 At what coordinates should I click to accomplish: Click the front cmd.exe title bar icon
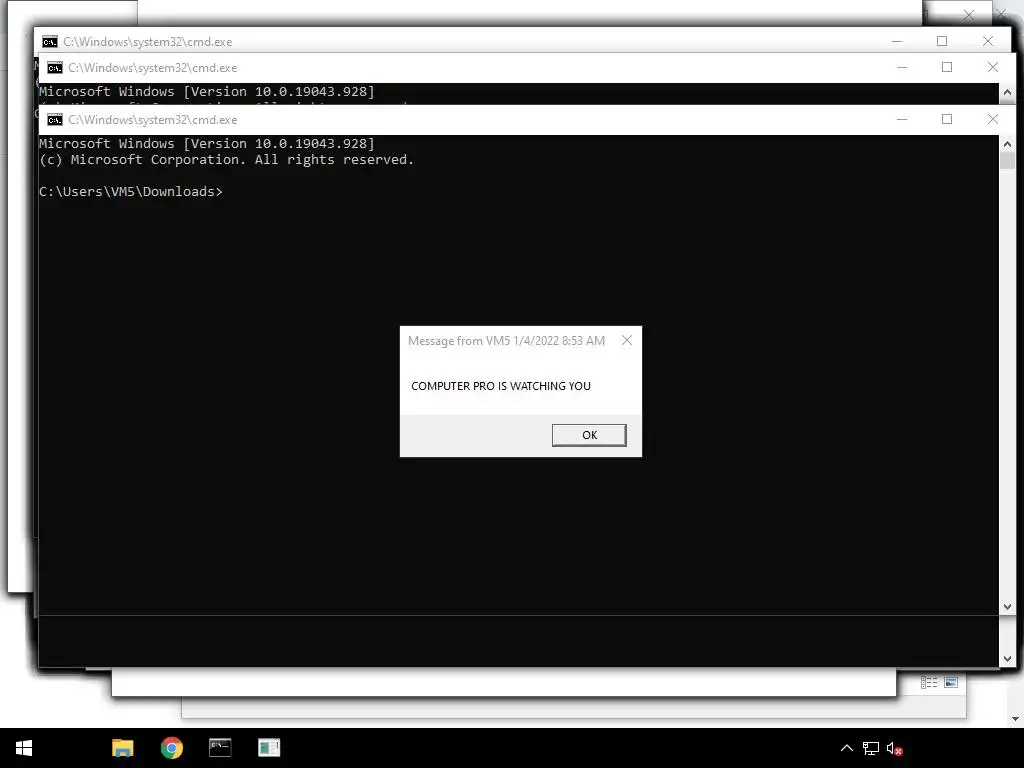coord(55,120)
